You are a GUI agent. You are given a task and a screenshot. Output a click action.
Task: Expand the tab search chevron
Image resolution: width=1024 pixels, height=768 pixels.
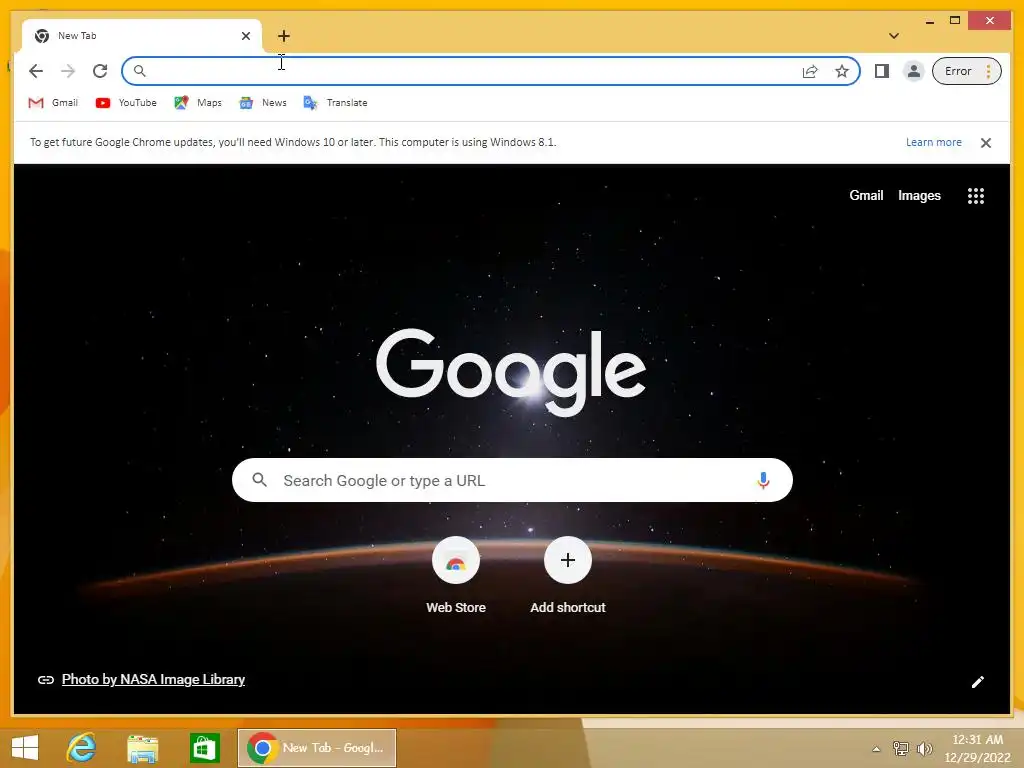894,36
